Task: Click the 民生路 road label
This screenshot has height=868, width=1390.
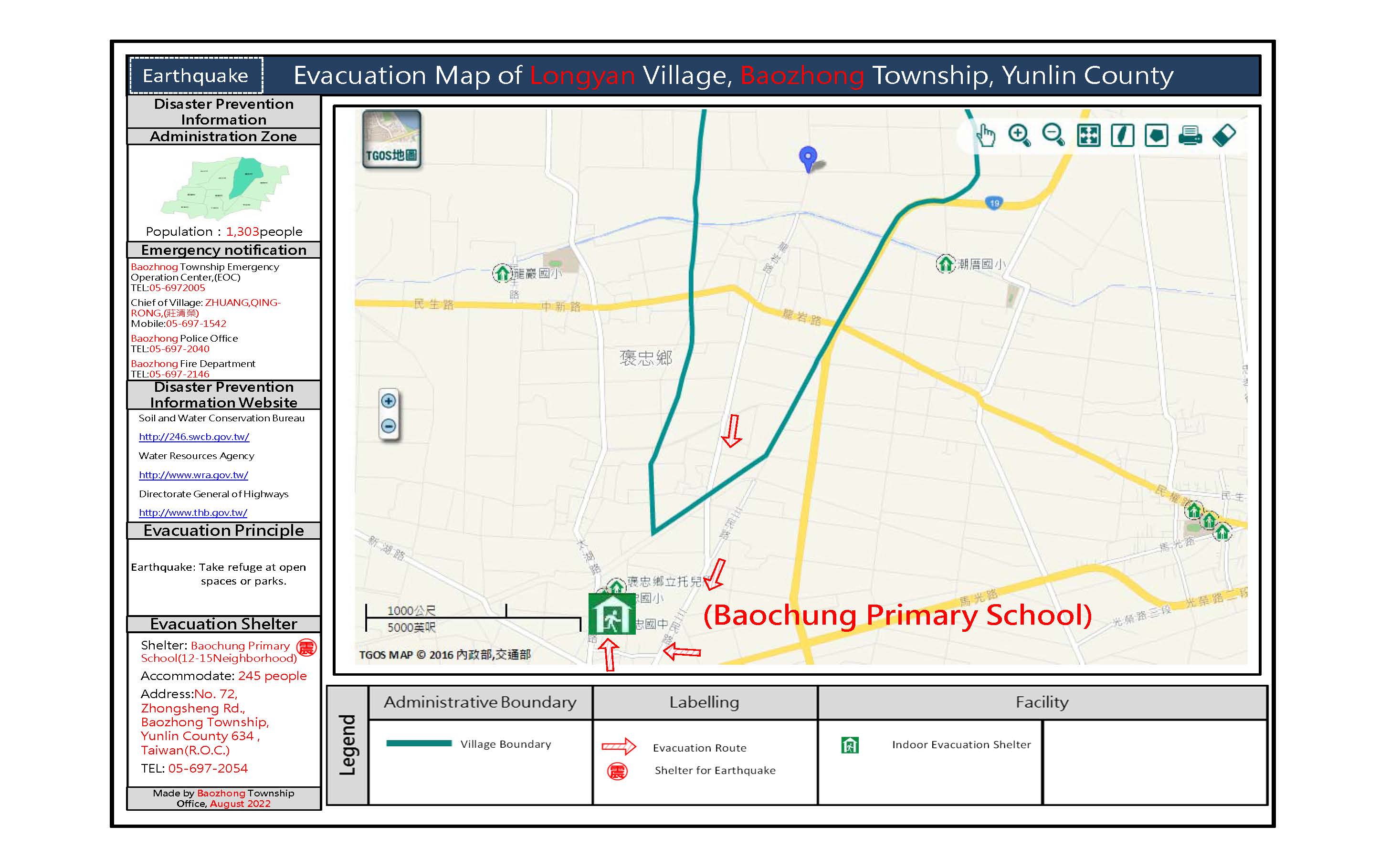Action: coord(433,304)
